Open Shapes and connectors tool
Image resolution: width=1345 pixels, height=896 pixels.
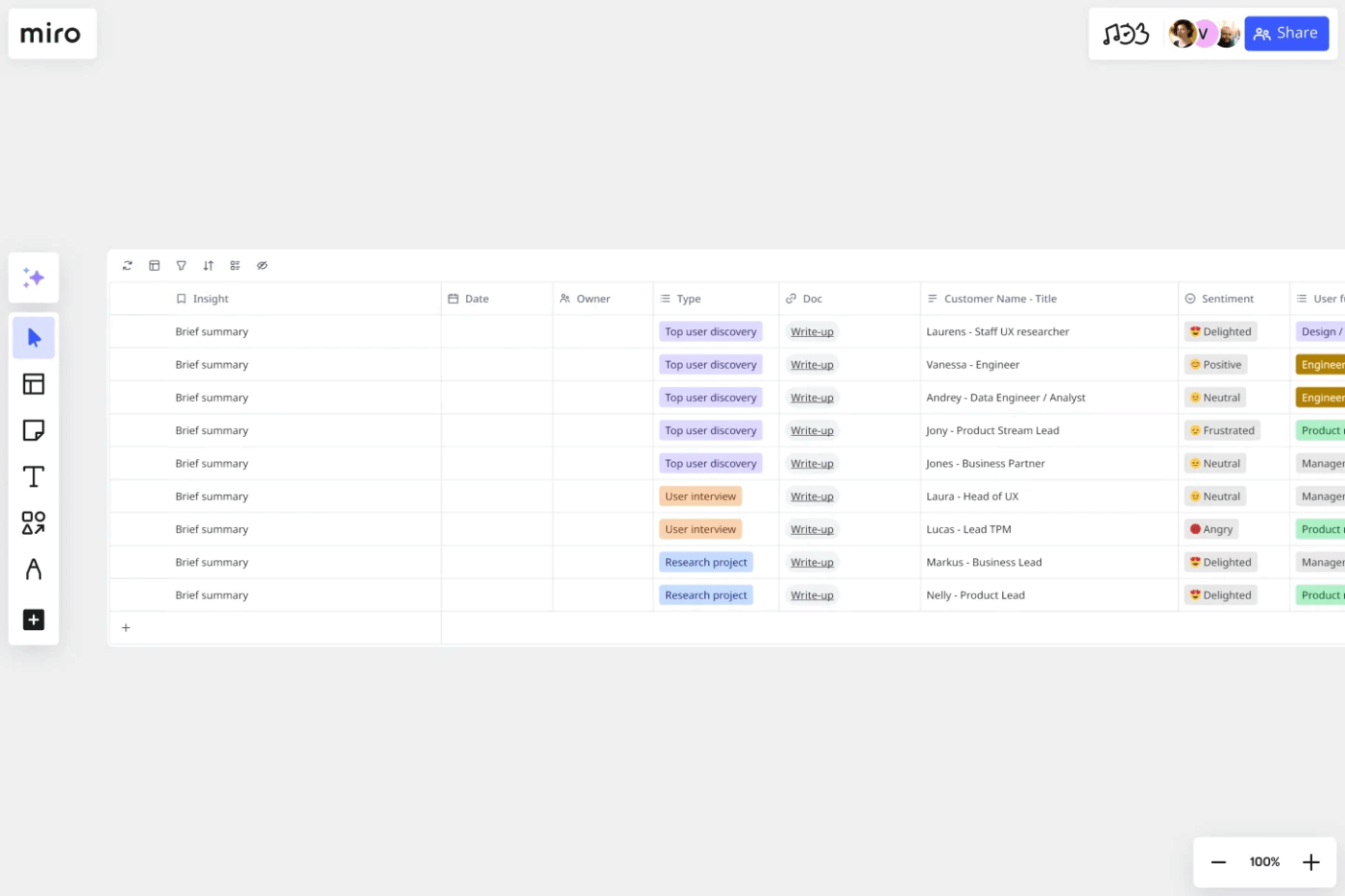(33, 522)
